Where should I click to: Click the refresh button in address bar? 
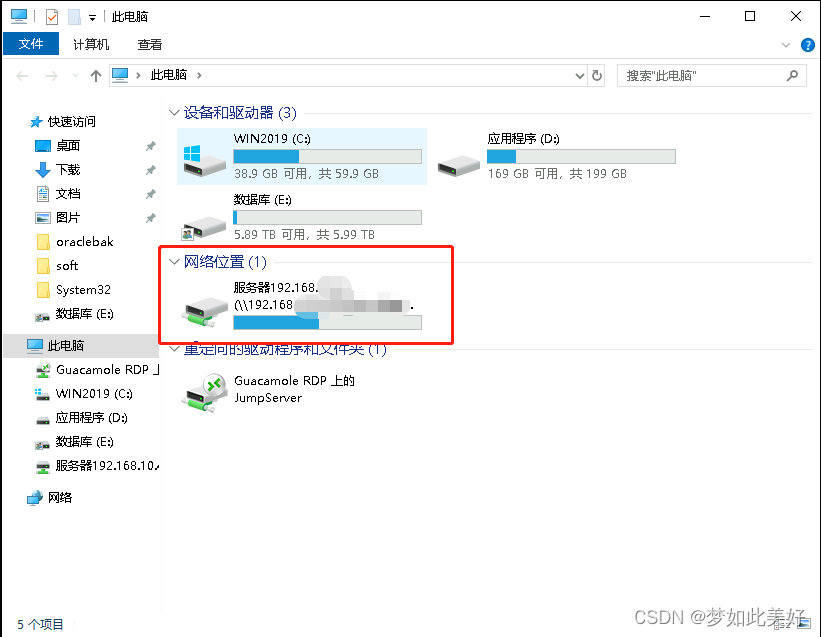596,76
